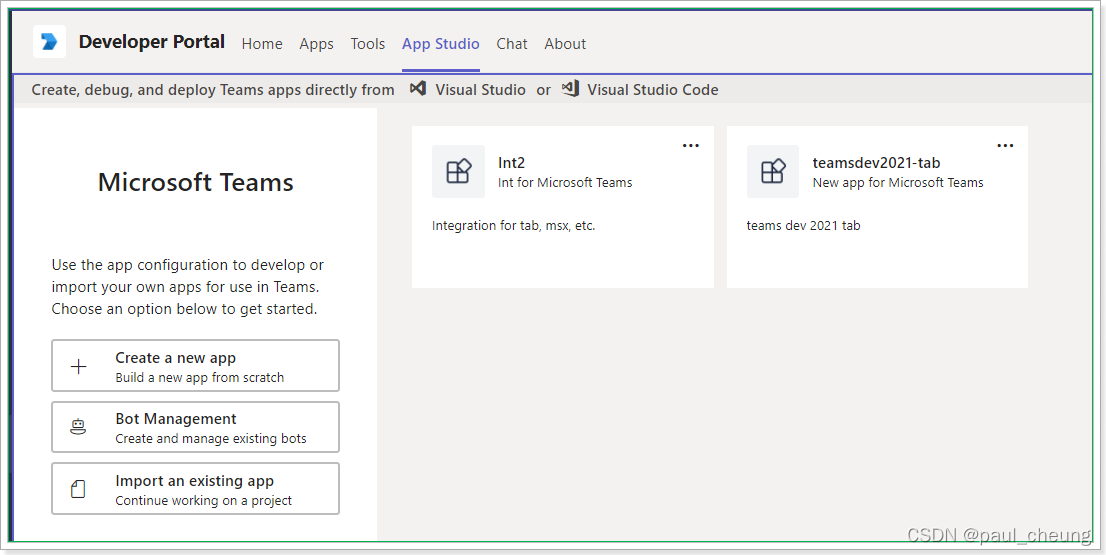The width and height of the screenshot is (1106, 555).
Task: Follow the Visual Studio Code link
Action: coord(652,90)
